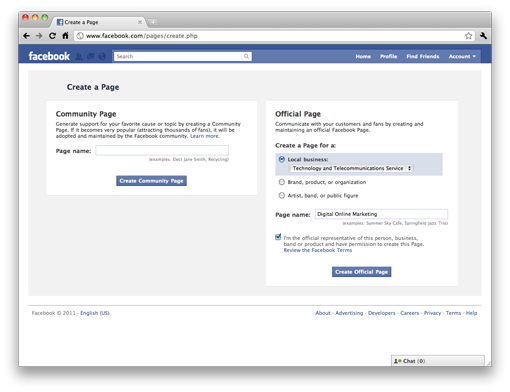Open the Help footer link
The image size is (510, 392).
click(x=471, y=313)
